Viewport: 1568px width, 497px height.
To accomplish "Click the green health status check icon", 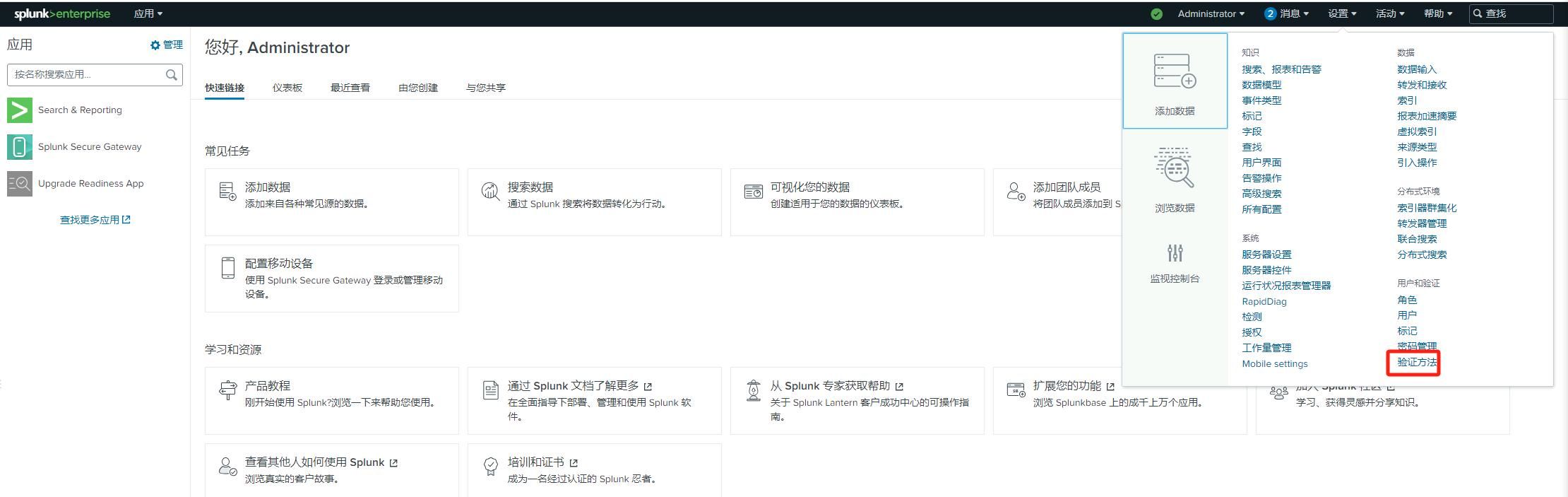I will [x=1156, y=13].
